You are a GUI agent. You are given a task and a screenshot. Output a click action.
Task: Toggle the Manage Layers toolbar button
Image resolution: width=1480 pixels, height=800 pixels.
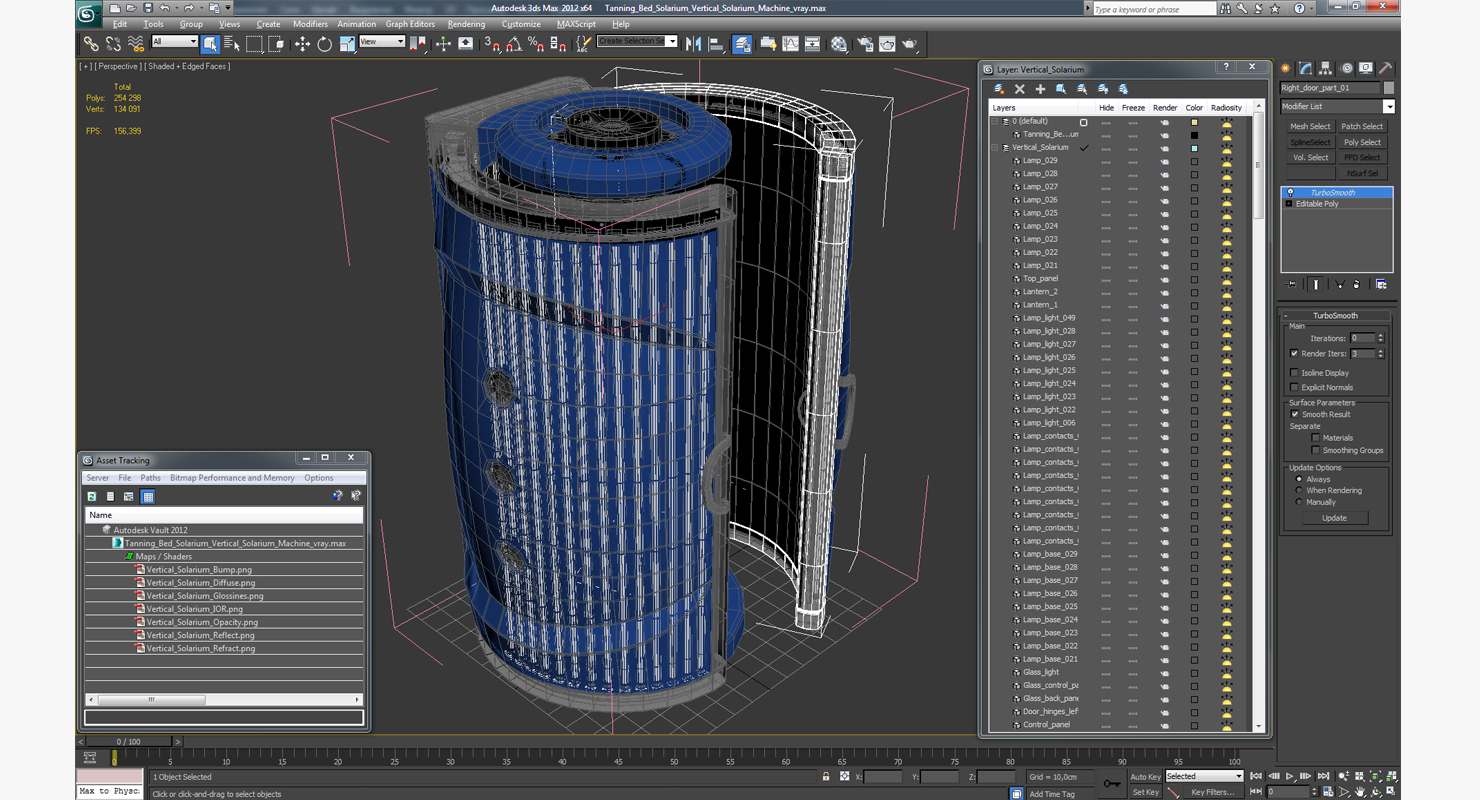pyautogui.click(x=742, y=44)
